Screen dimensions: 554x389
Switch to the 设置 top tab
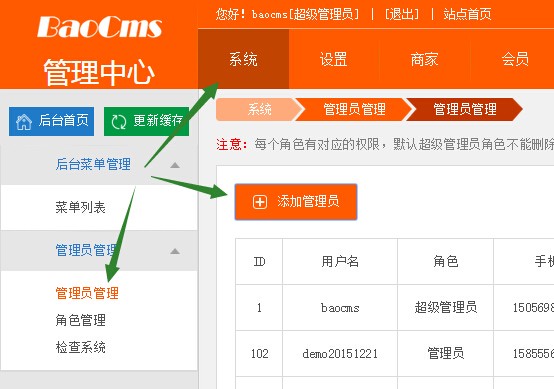(x=334, y=59)
